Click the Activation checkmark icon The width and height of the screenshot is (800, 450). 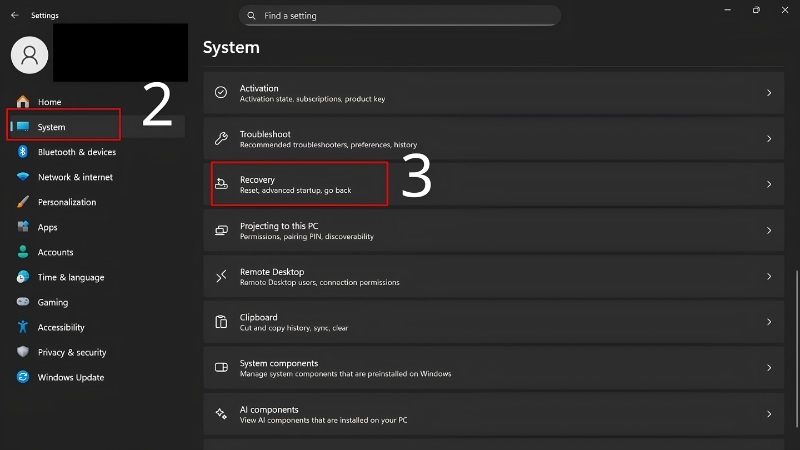(x=221, y=92)
